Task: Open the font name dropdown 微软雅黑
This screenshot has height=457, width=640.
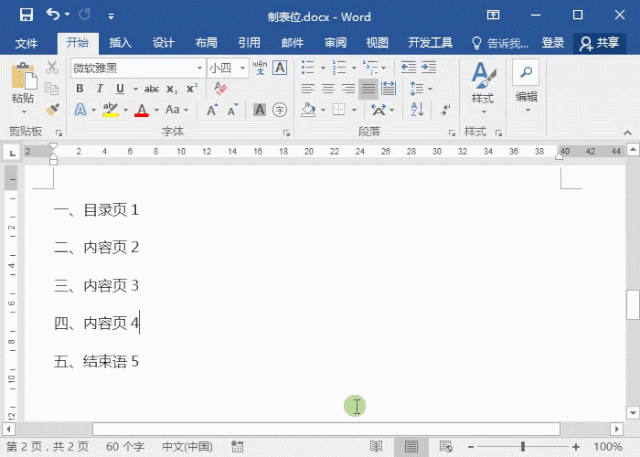Action: (138, 68)
